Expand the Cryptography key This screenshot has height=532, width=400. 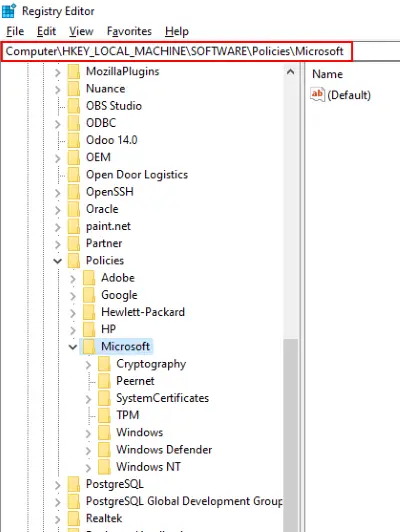click(88, 364)
